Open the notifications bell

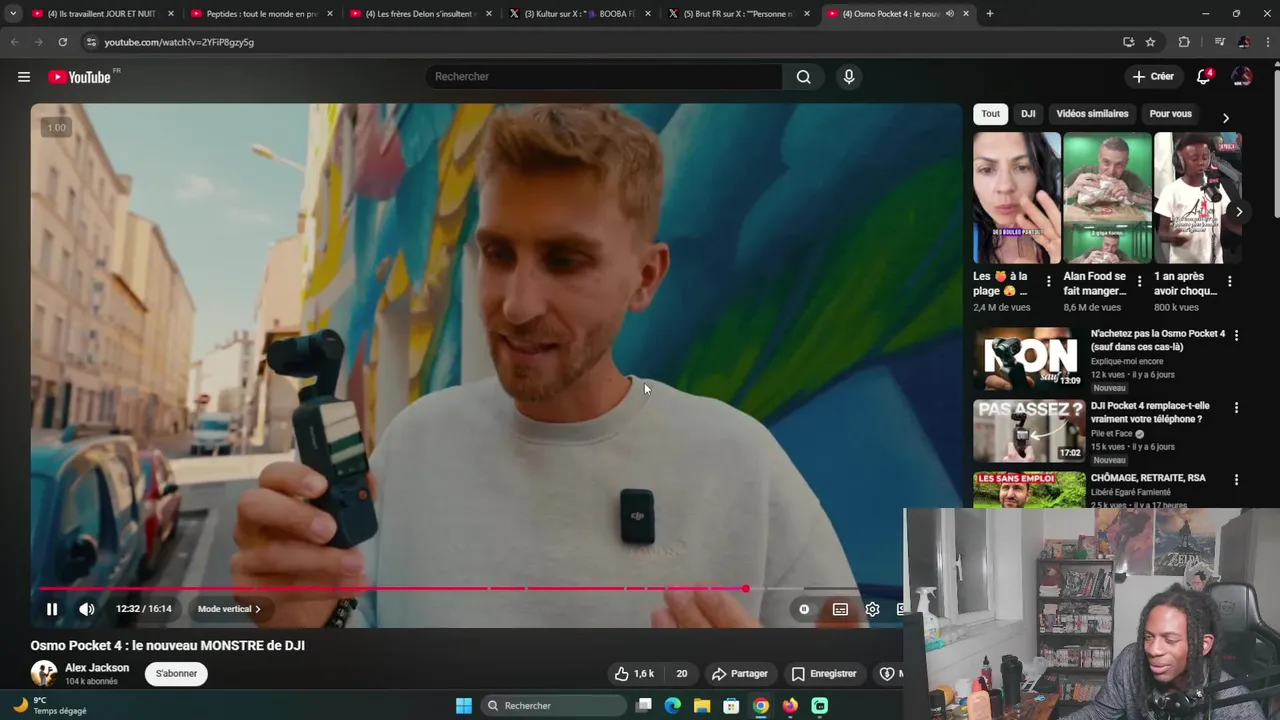[x=1204, y=77]
